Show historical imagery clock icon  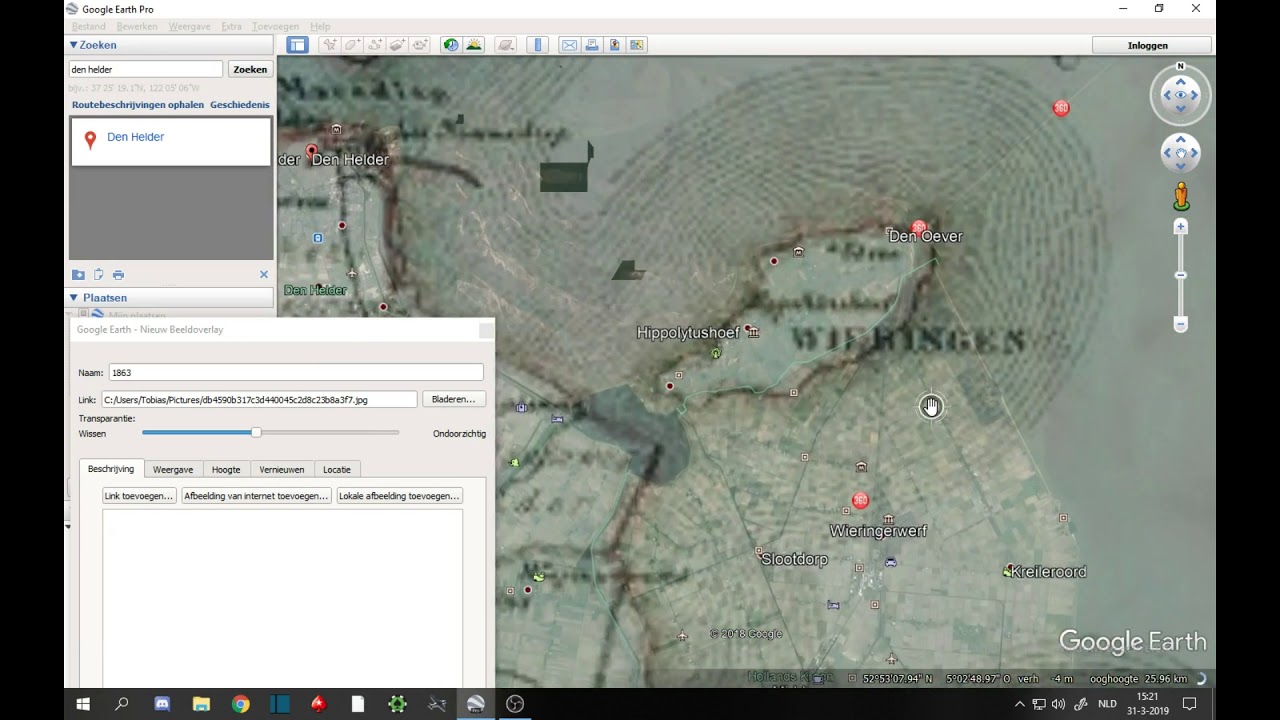pyautogui.click(x=451, y=45)
